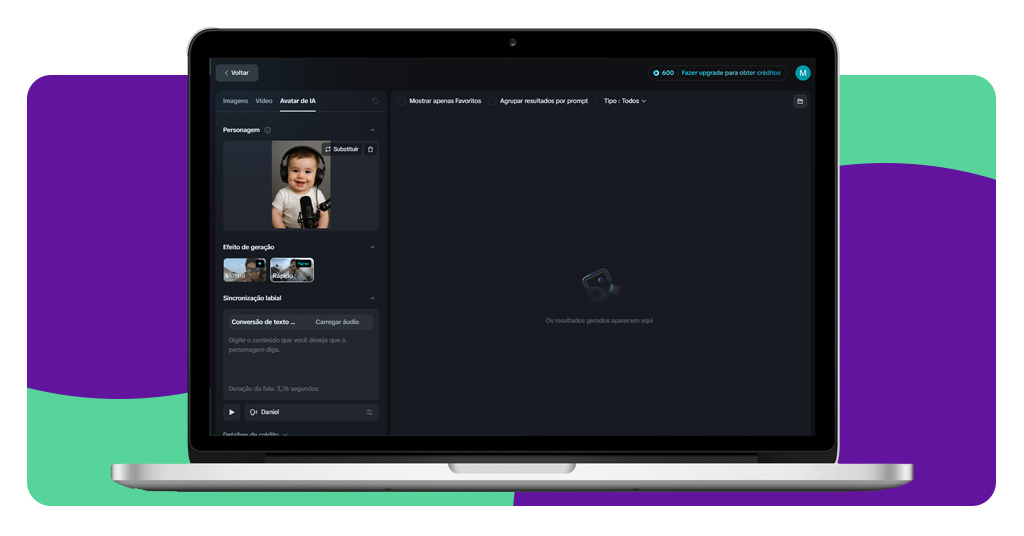Select the Conversão de texto option

pyautogui.click(x=264, y=322)
